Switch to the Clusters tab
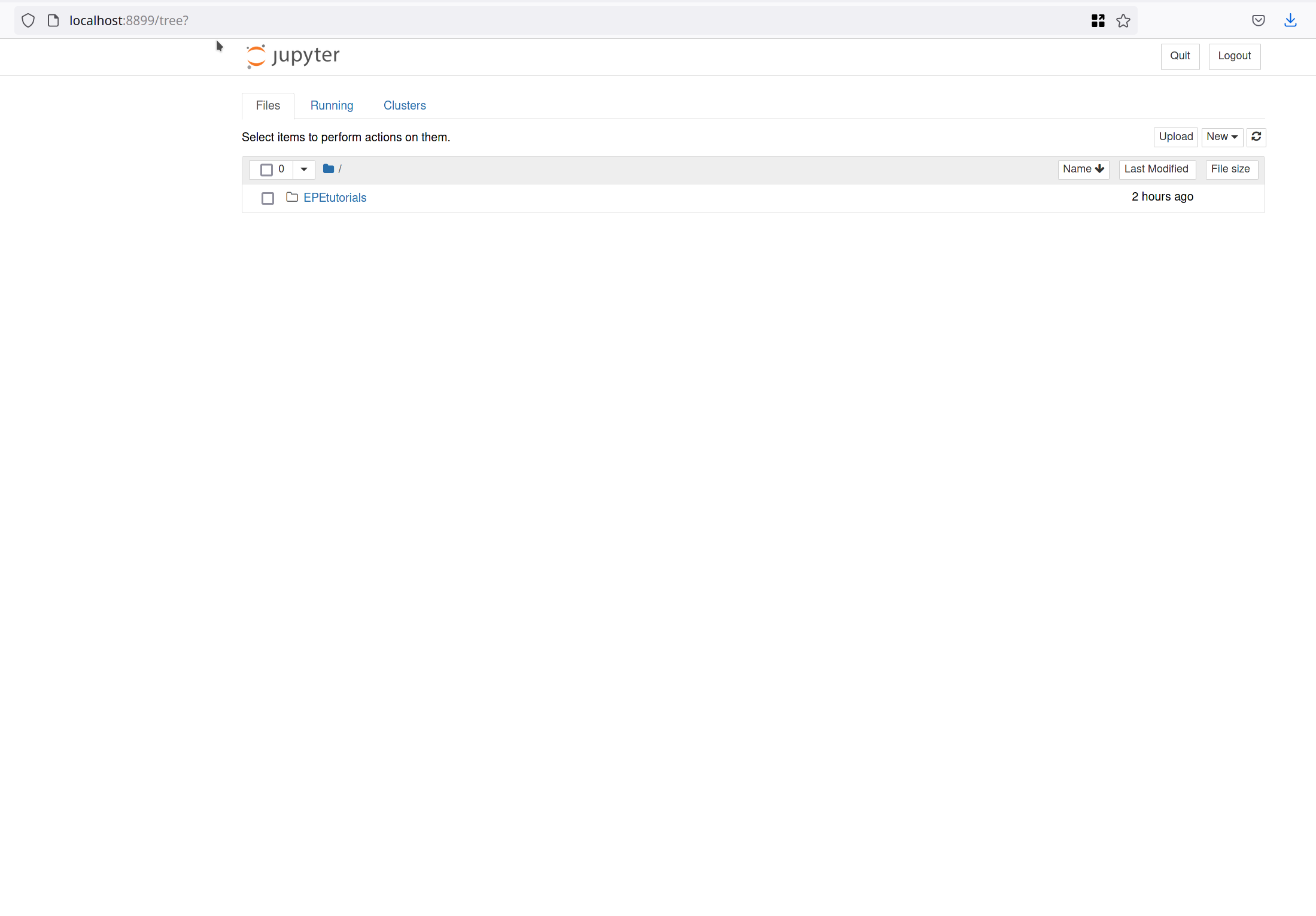 point(405,106)
